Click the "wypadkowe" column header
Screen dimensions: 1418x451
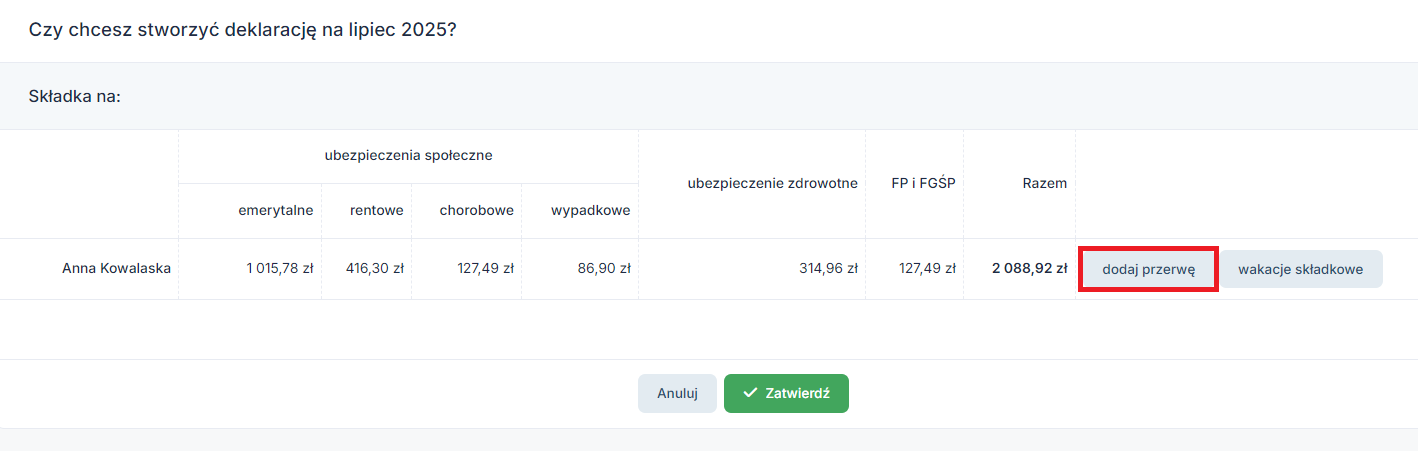[591, 210]
